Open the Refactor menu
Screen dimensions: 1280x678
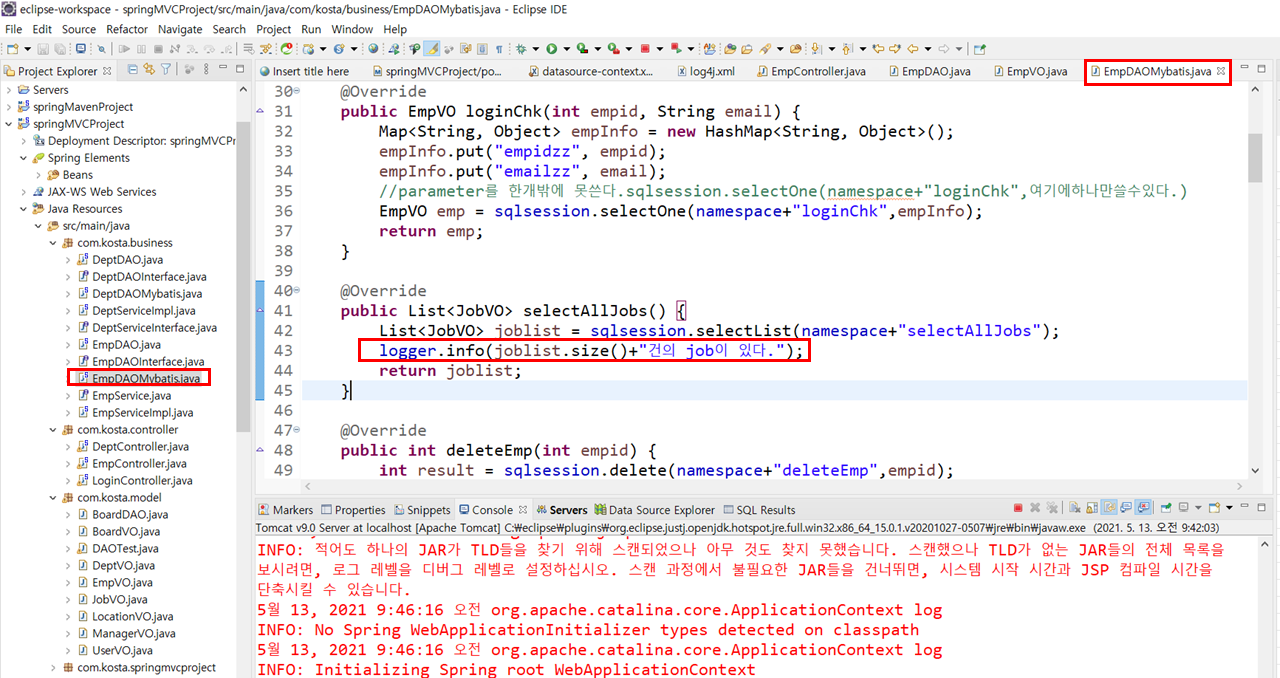(x=127, y=29)
